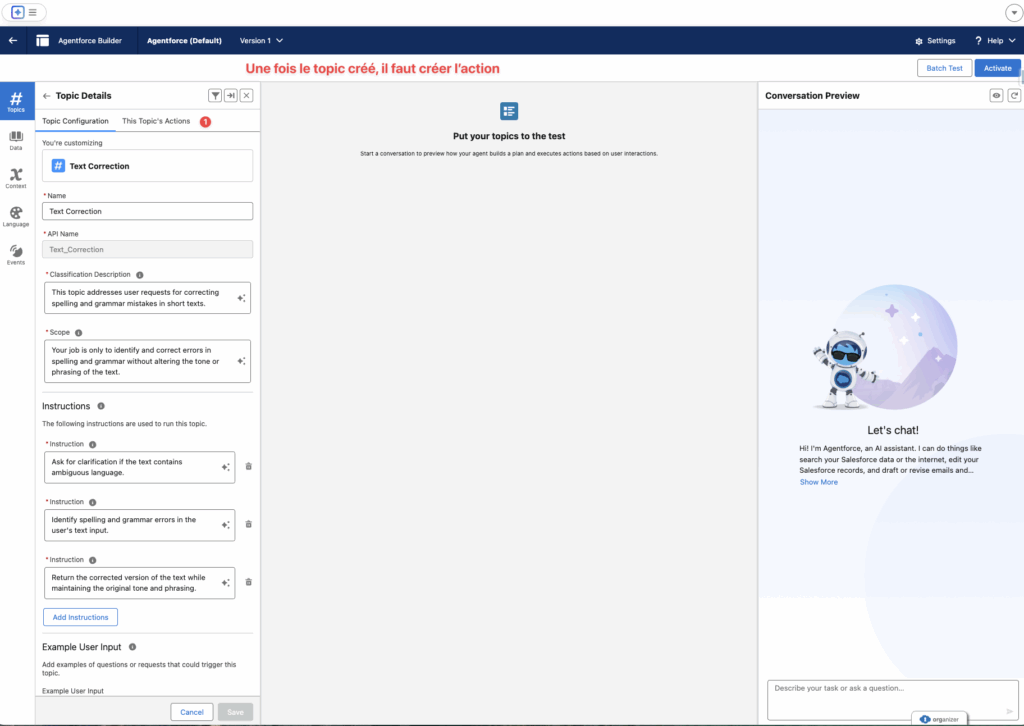Click the organizer badge at bottom
The image size is (1024, 726).
[x=939, y=719]
